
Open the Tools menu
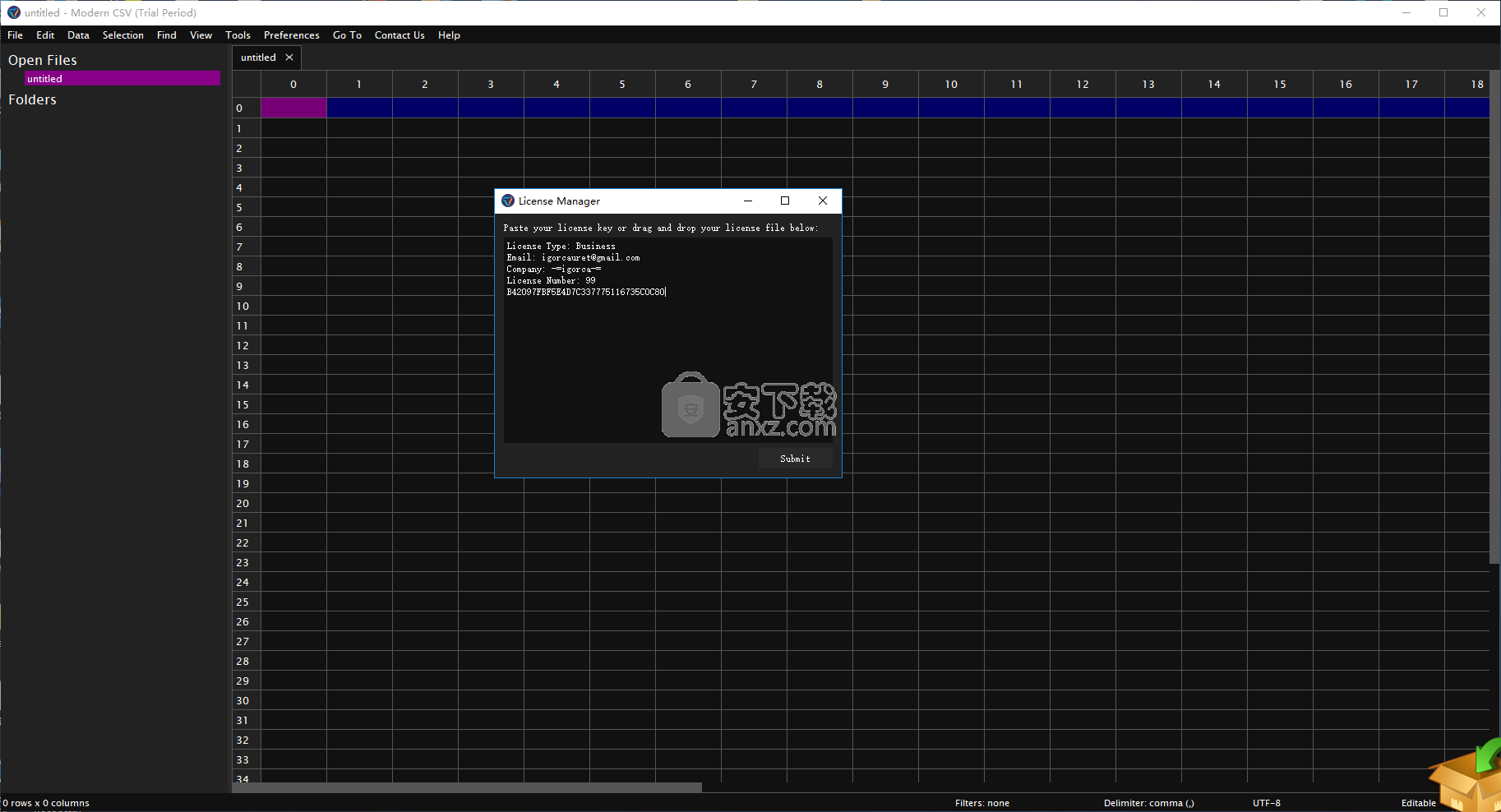tap(238, 35)
